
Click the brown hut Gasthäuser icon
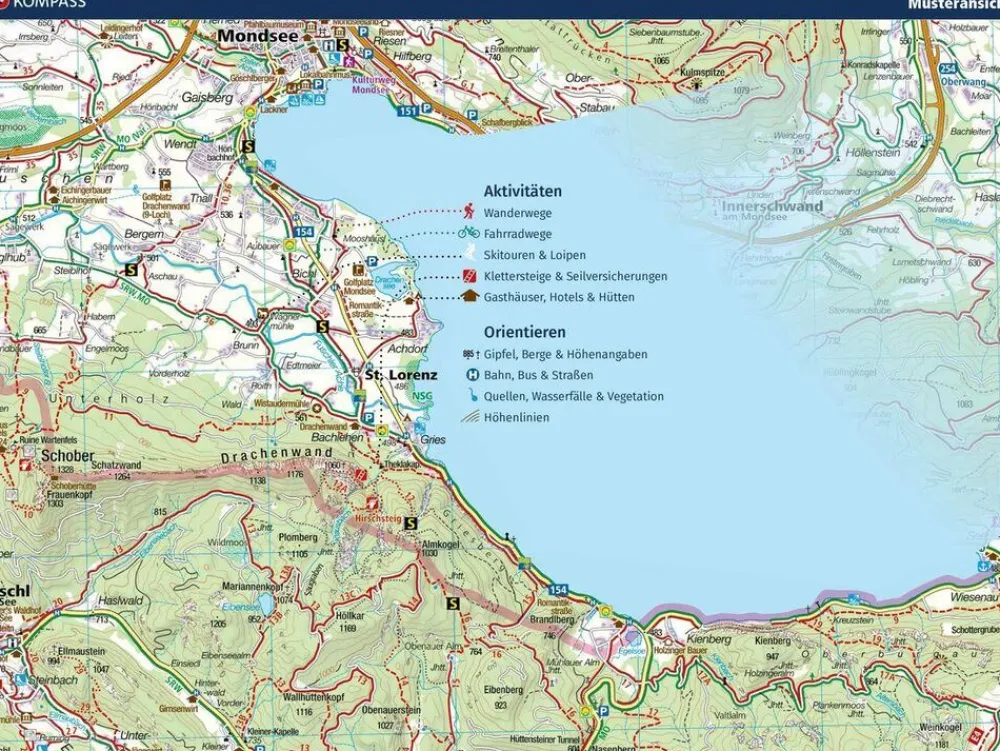pos(468,297)
